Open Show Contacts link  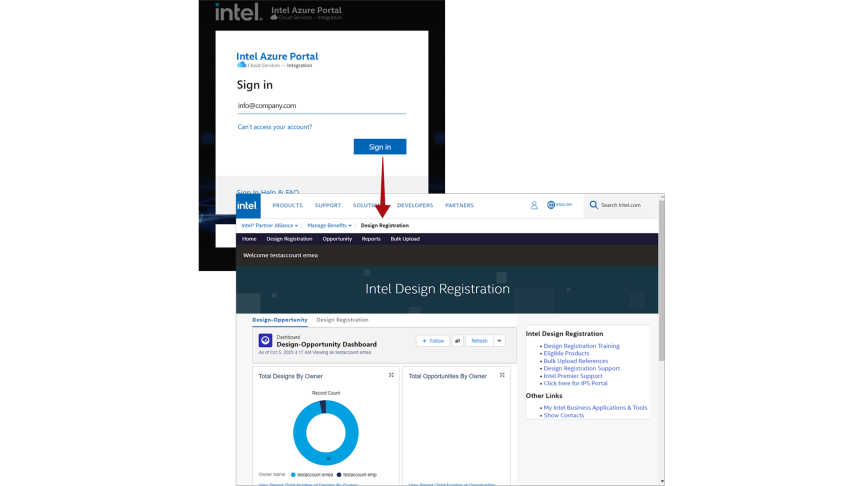564,415
